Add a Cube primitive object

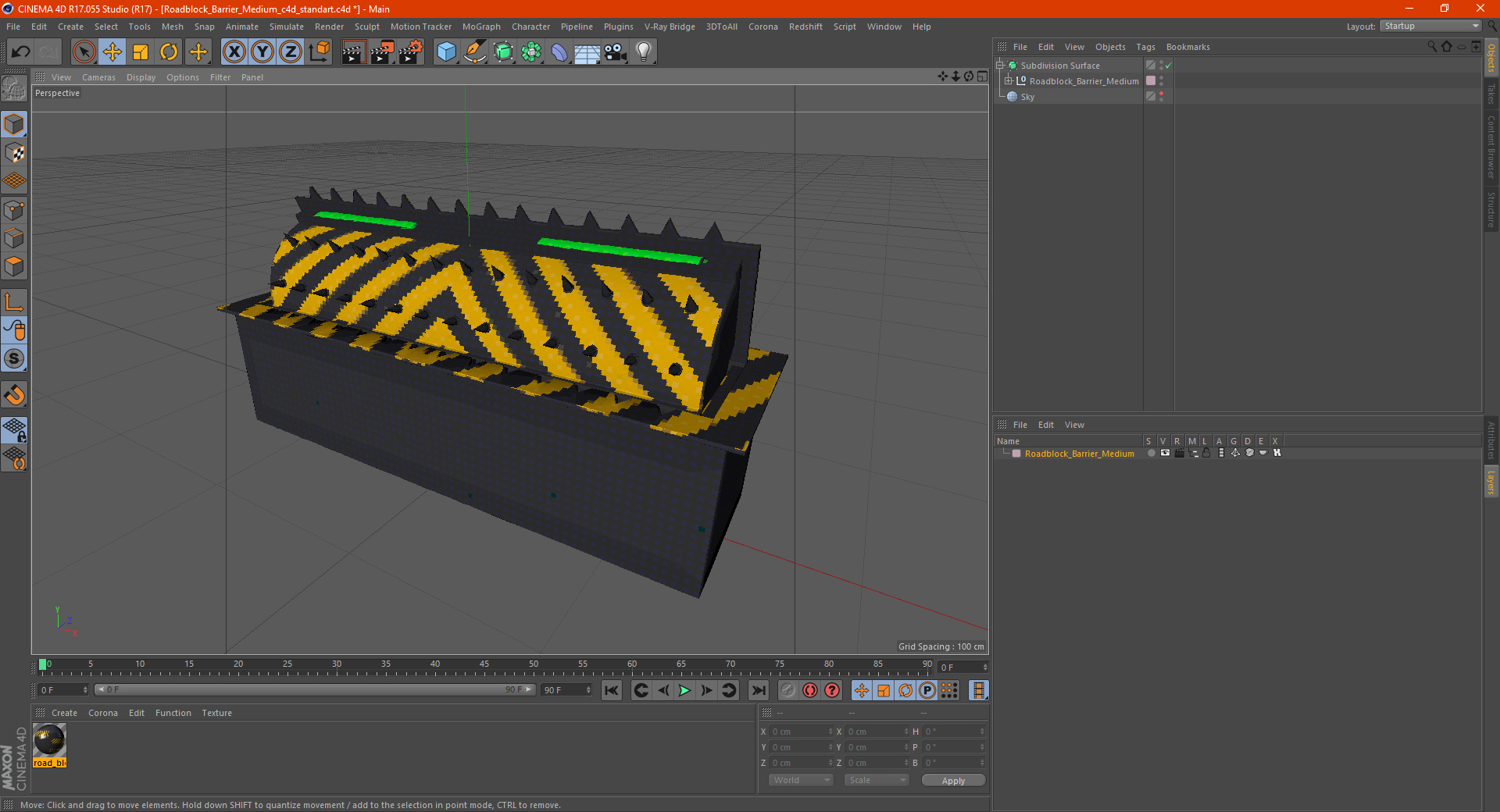(446, 52)
